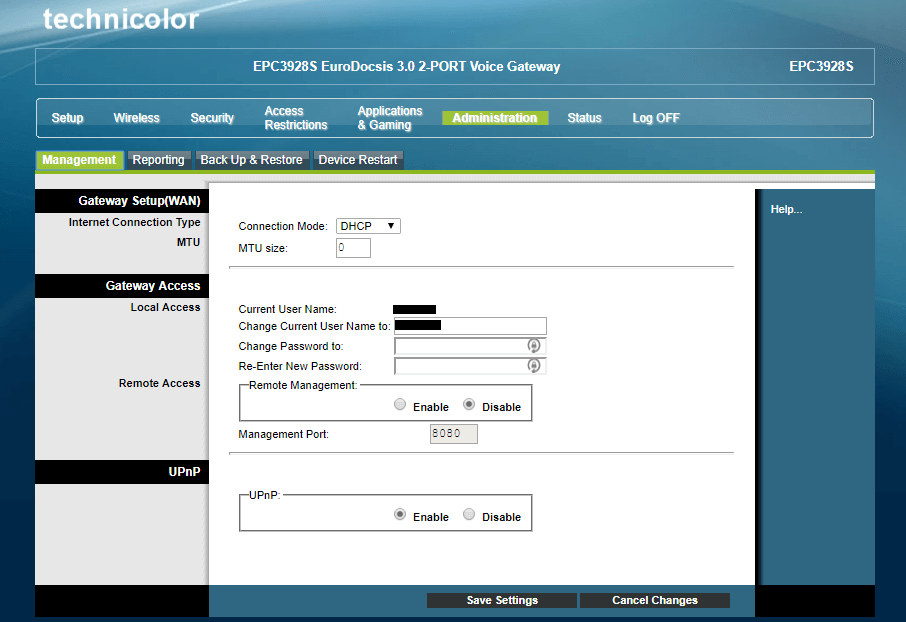The height and width of the screenshot is (622, 906).
Task: Click the technicolor logo
Action: (x=120, y=18)
